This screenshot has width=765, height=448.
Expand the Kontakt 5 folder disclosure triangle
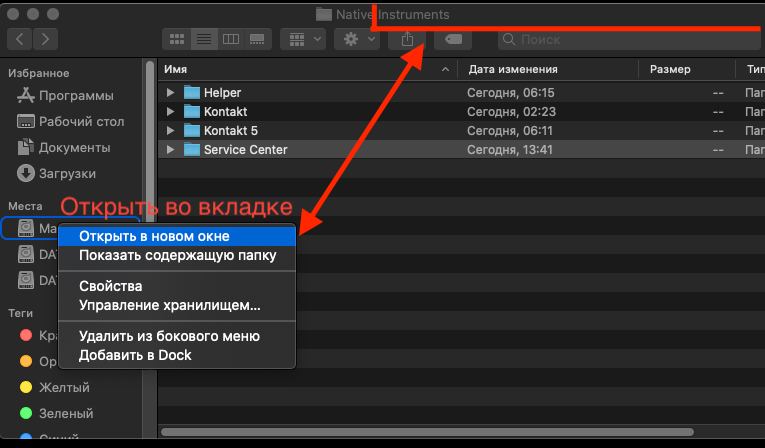[x=170, y=130]
